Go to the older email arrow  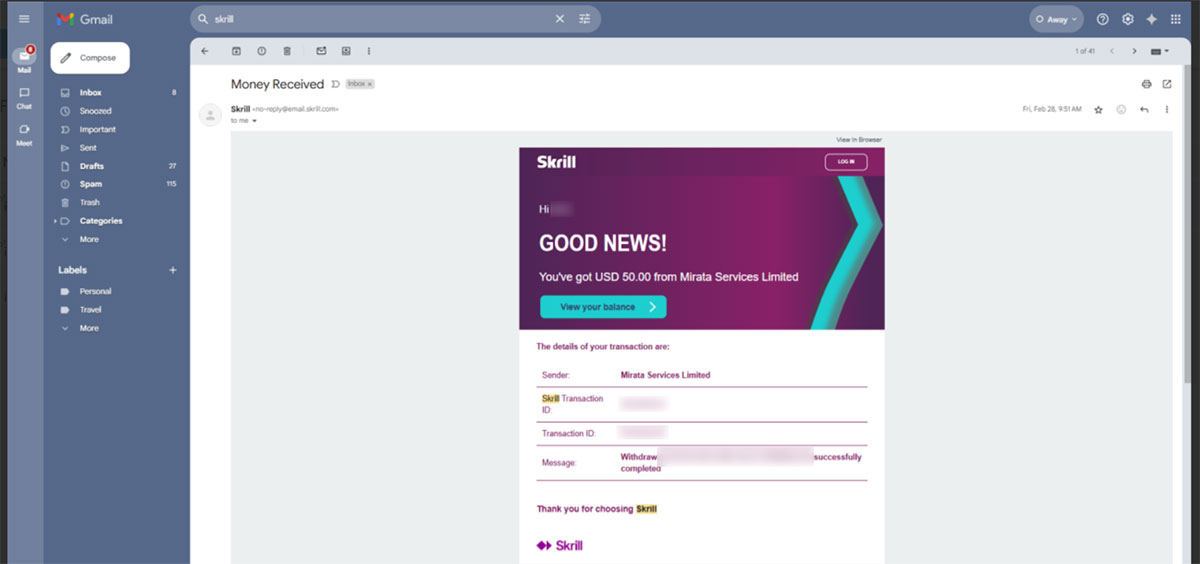click(1135, 51)
